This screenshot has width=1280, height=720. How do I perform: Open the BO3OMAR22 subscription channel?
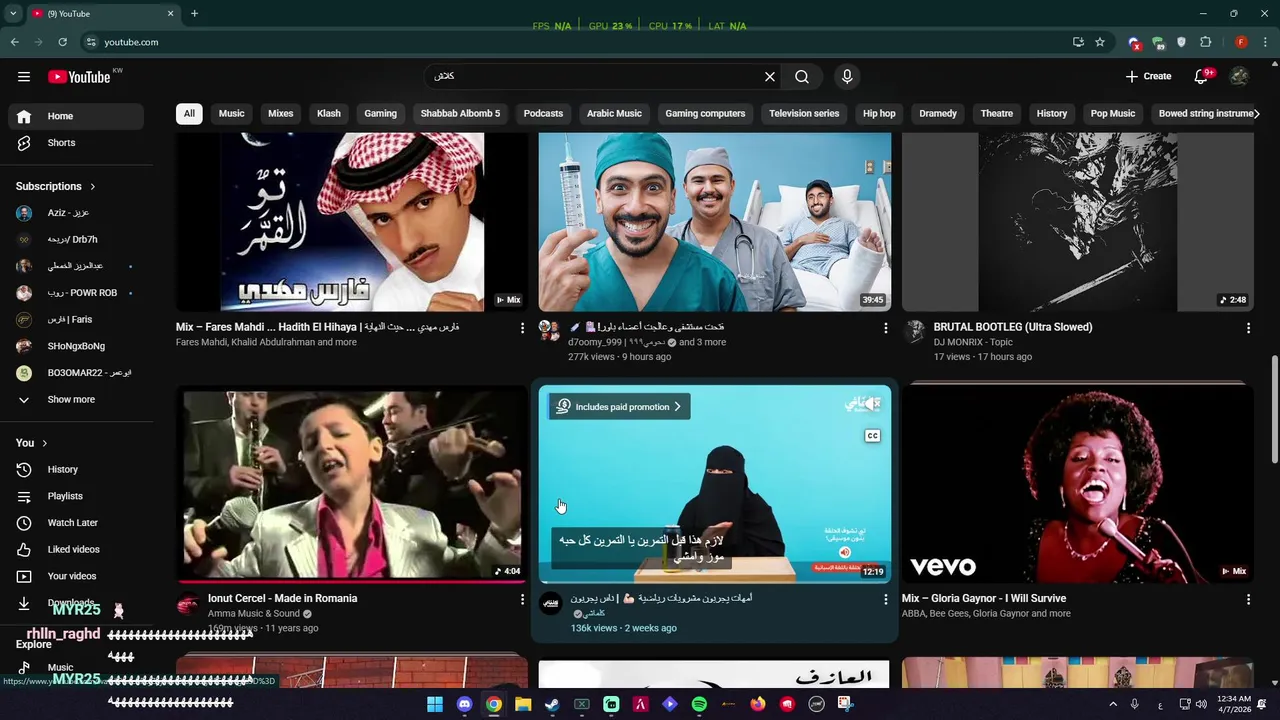76,373
